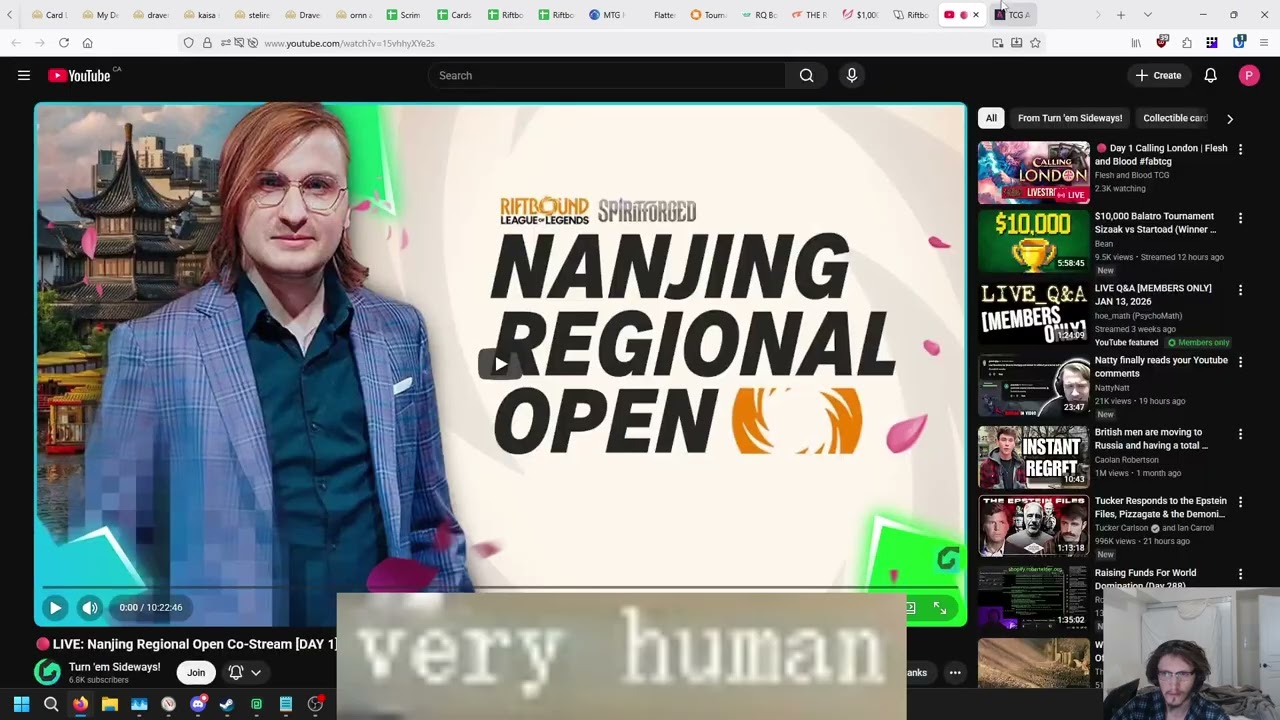Open Steam from taskbar
Viewport: 1280px width, 720px height.
click(227, 704)
